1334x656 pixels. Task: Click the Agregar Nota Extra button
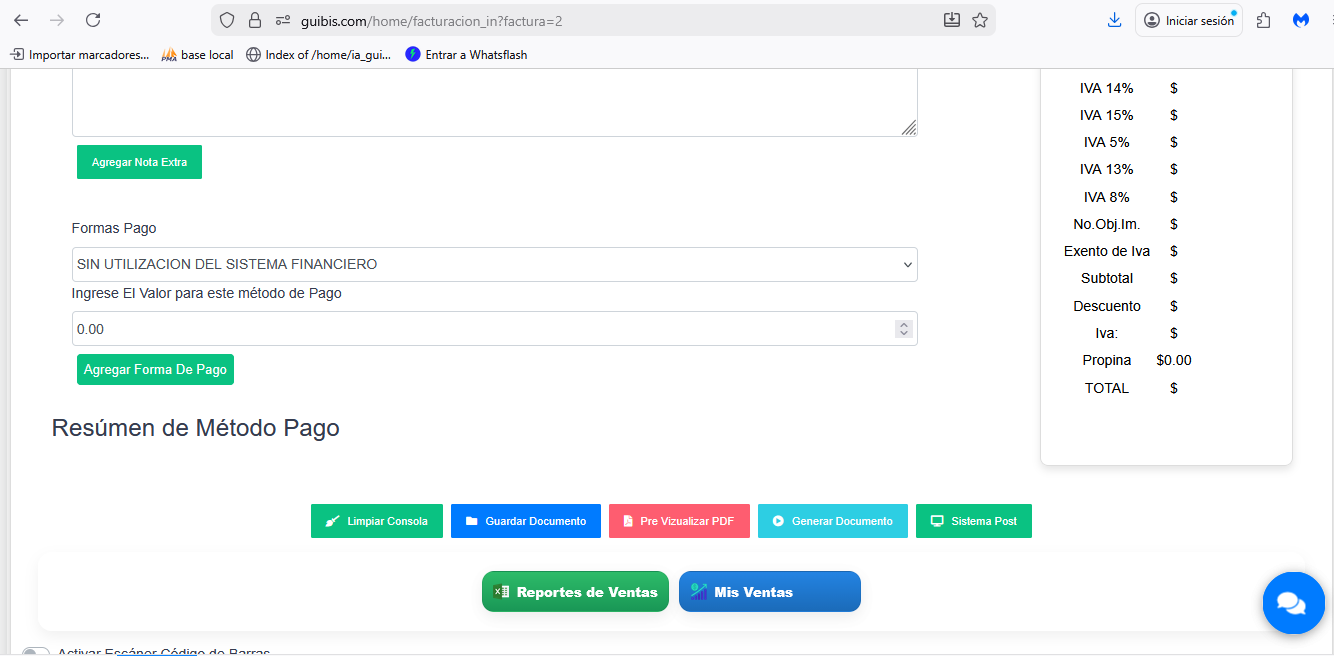139,162
